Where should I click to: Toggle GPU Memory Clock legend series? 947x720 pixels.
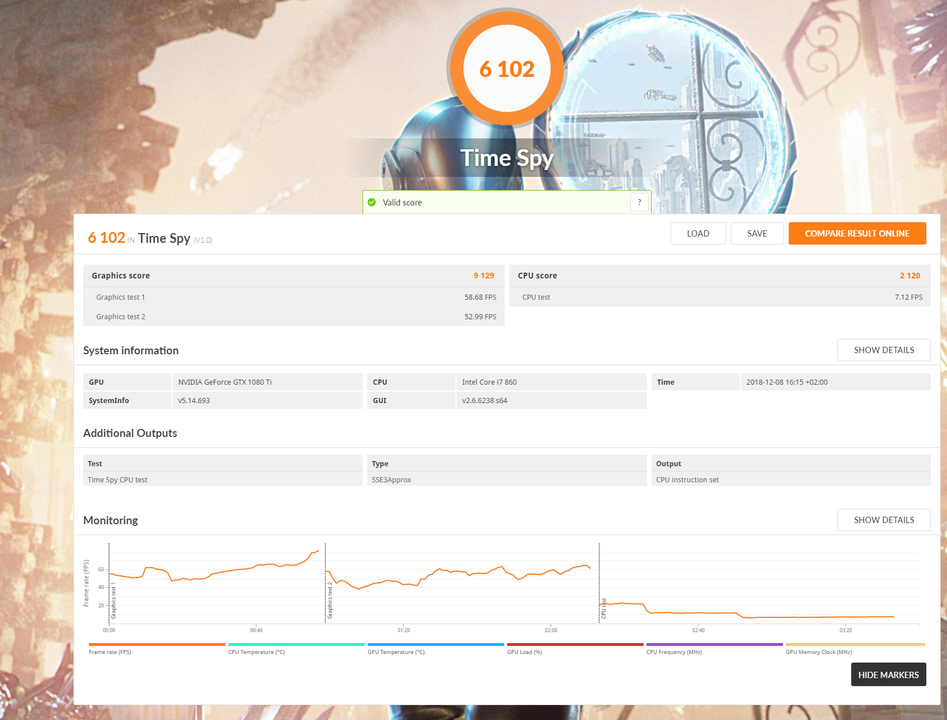pyautogui.click(x=855, y=649)
